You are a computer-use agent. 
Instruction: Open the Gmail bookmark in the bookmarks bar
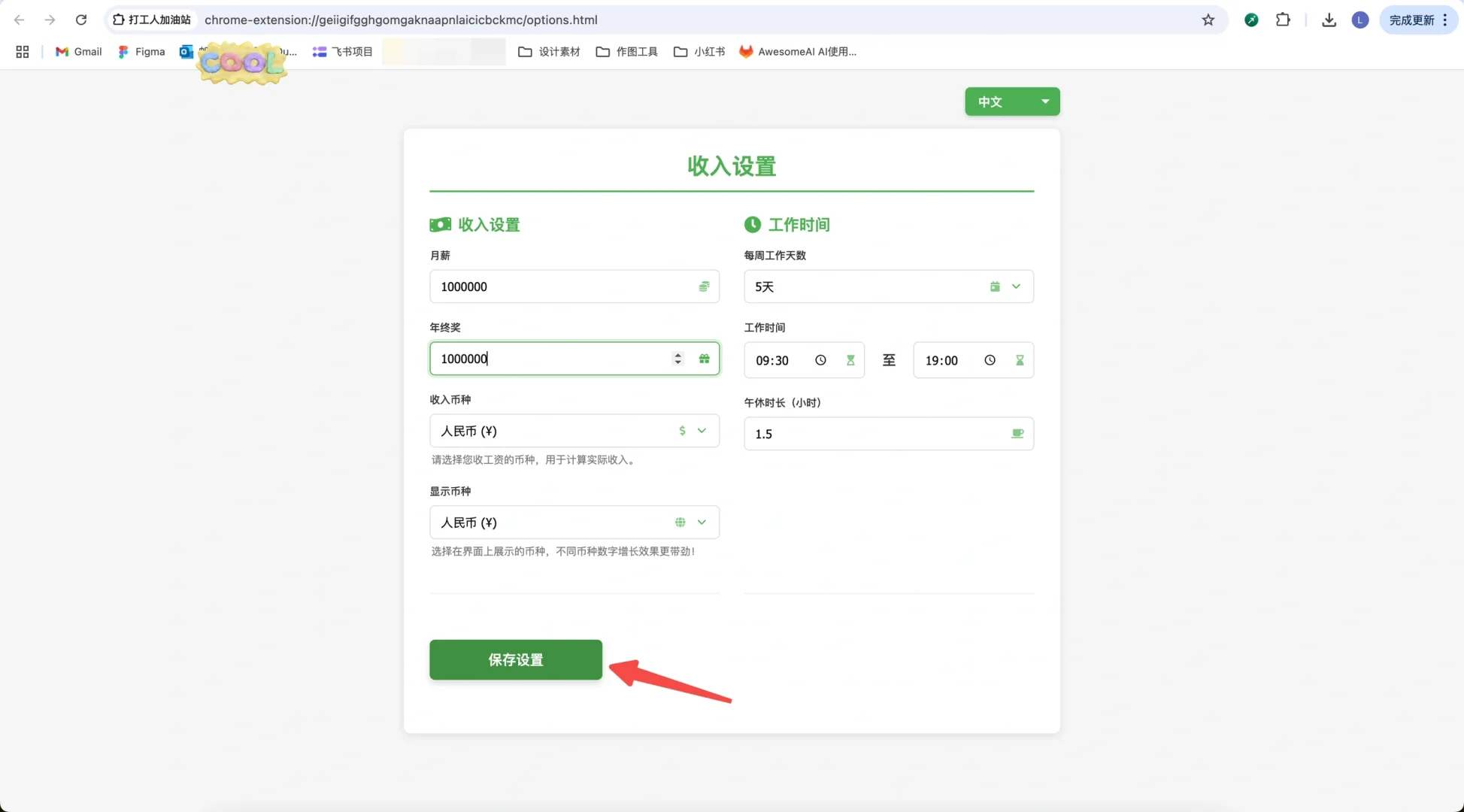(x=77, y=52)
